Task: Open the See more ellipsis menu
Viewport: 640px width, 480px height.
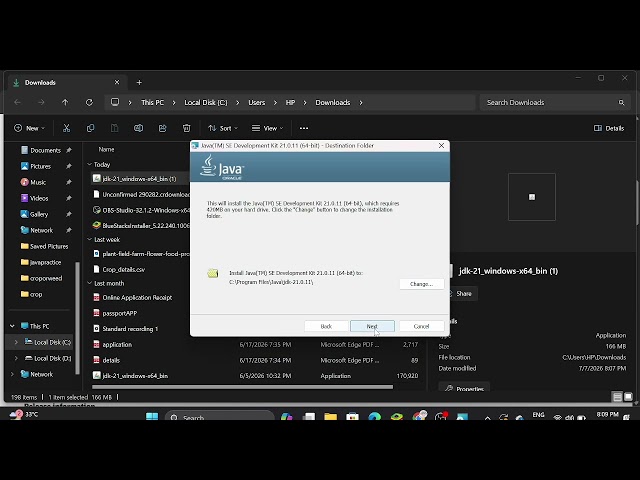Action: (x=304, y=128)
